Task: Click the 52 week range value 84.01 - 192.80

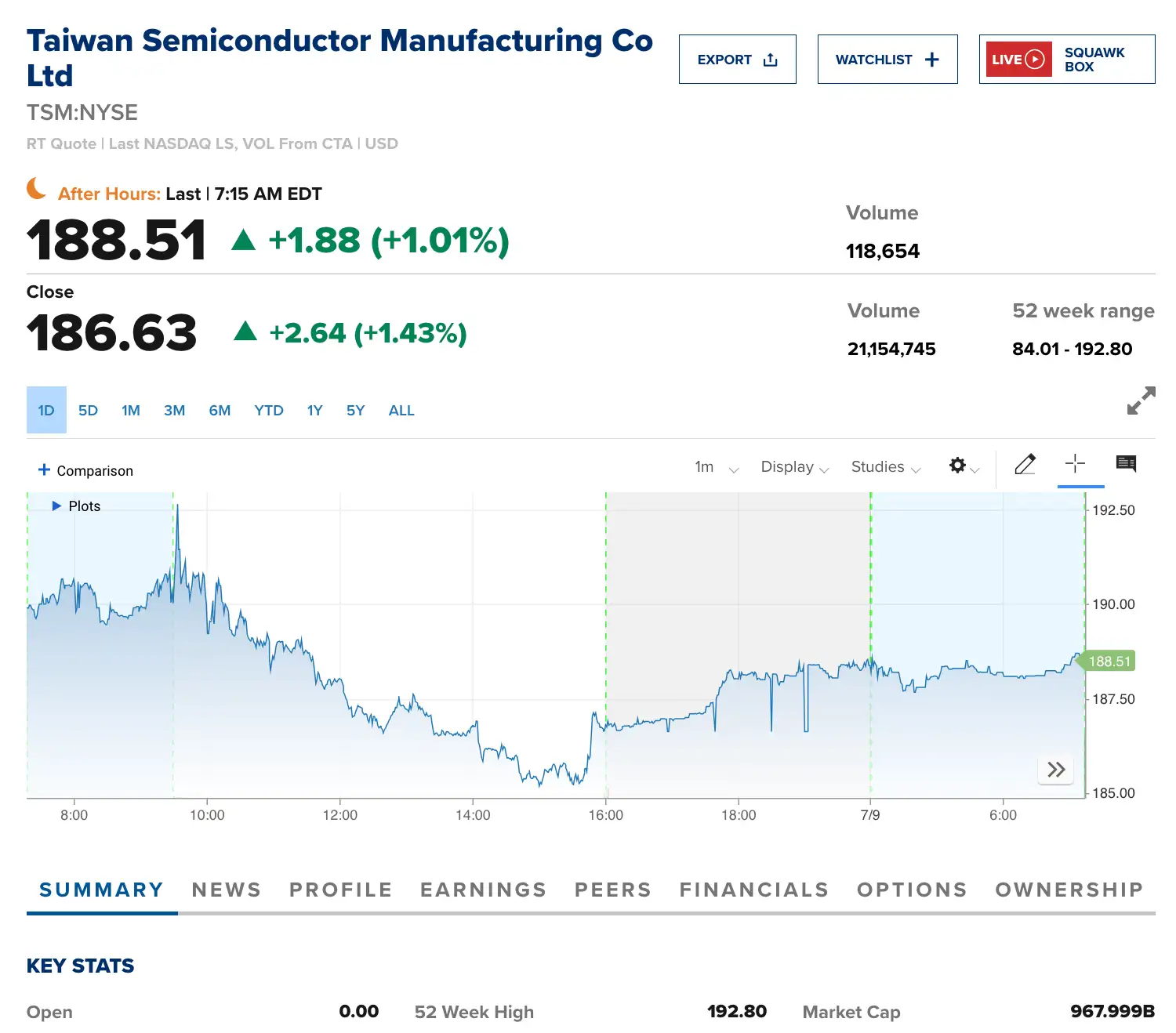Action: click(1072, 349)
